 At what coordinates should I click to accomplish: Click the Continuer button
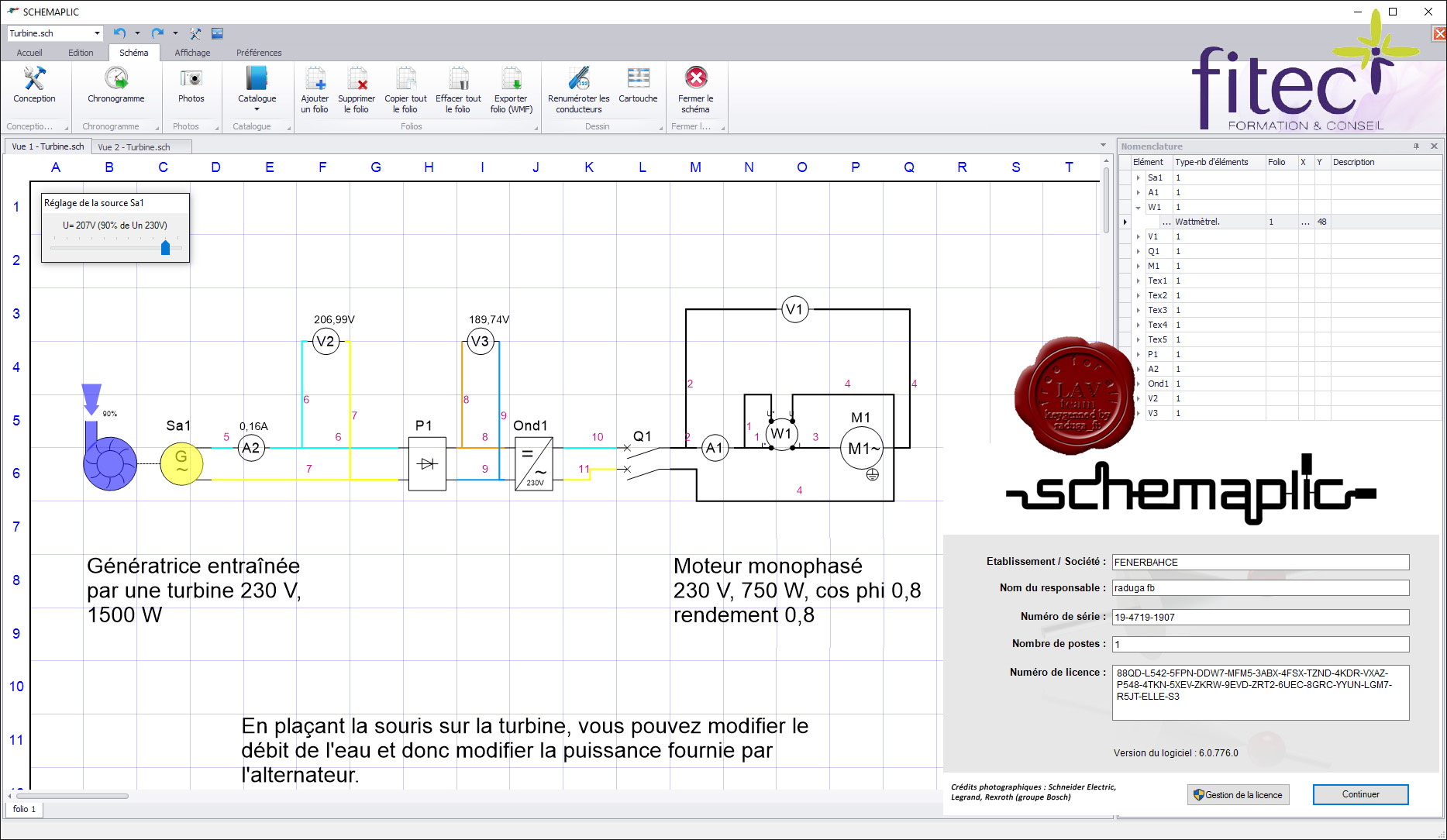[x=1360, y=794]
